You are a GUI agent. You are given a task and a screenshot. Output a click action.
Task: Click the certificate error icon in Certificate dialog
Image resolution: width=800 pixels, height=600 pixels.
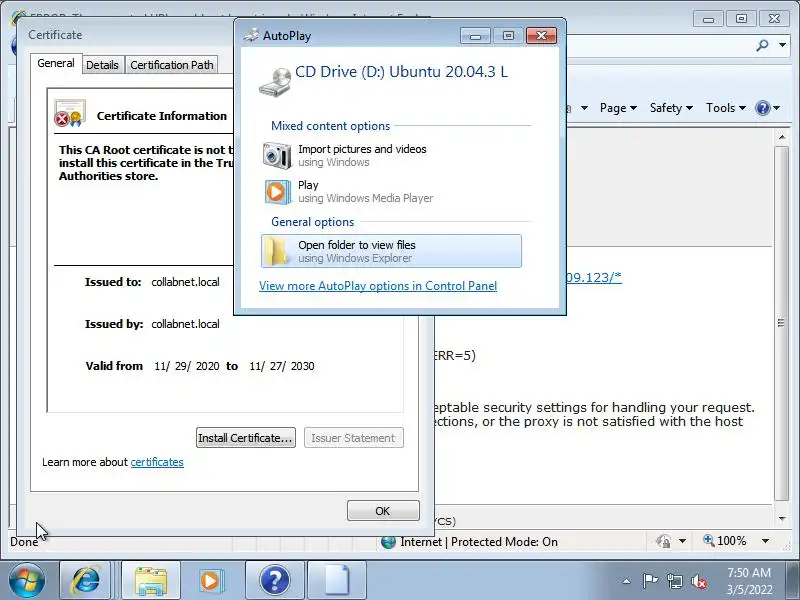point(69,113)
